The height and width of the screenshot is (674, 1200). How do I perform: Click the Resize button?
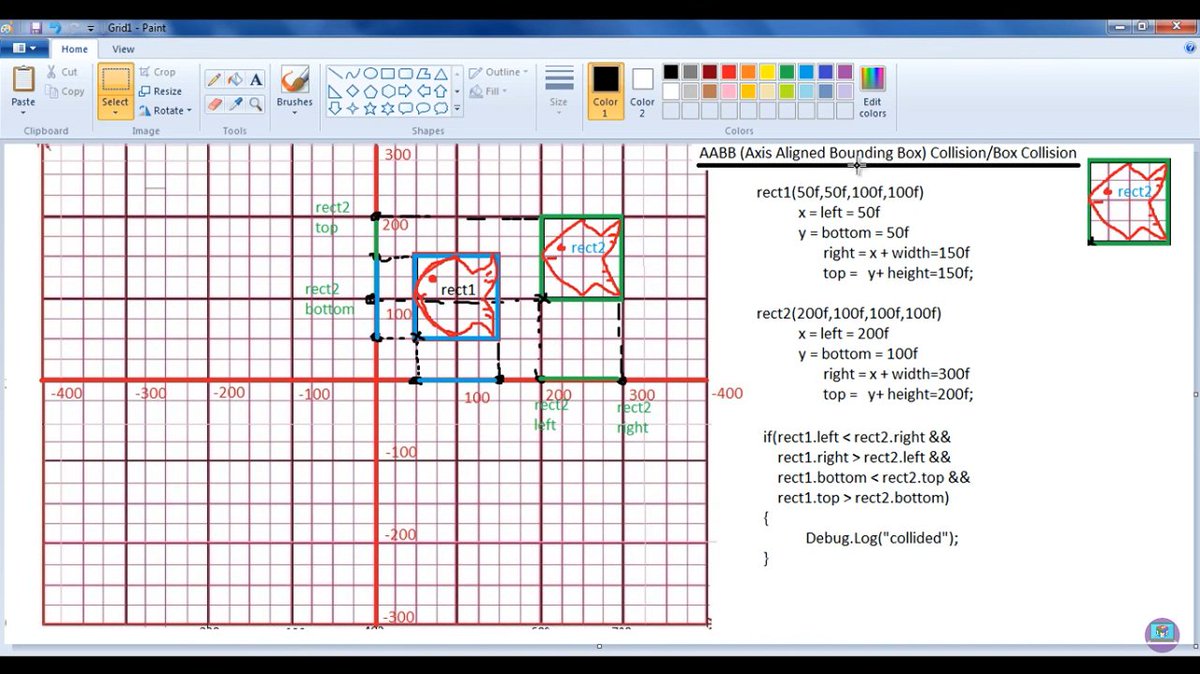pyautogui.click(x=161, y=91)
